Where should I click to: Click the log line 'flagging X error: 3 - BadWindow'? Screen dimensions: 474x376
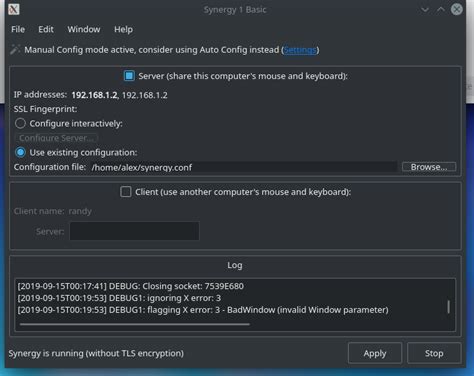[x=203, y=310]
